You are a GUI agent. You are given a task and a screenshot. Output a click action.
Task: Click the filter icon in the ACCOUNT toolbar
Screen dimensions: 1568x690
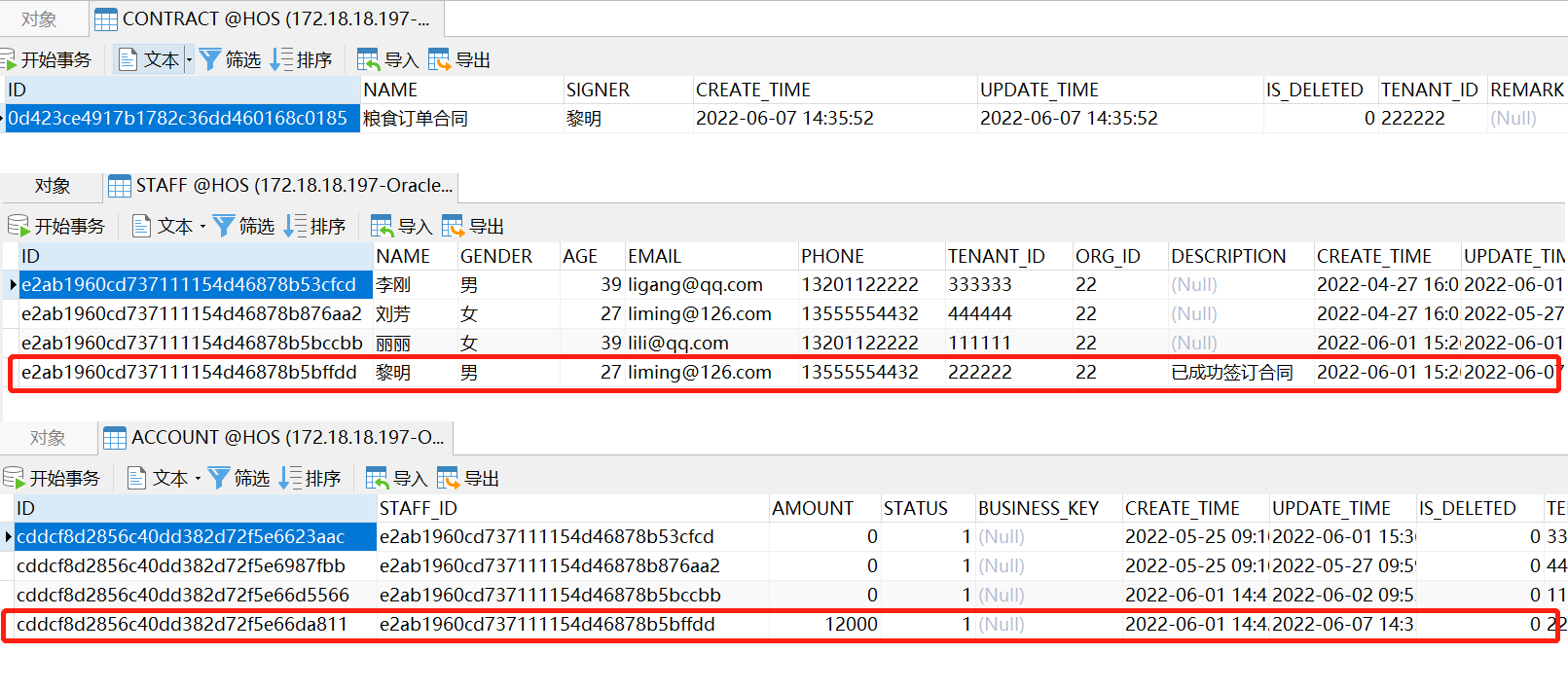point(219,478)
